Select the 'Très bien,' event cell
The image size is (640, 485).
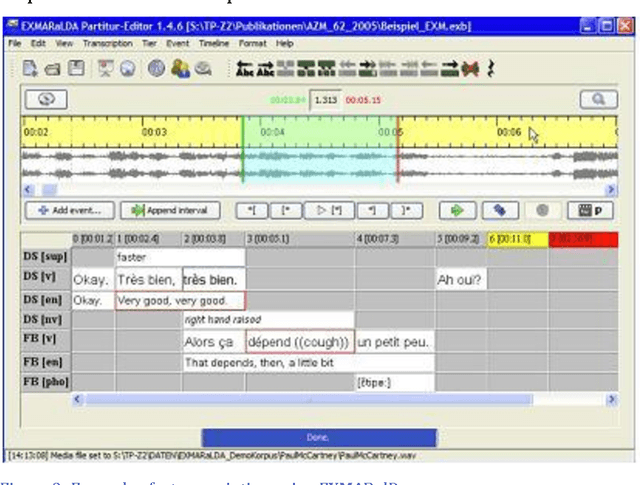147,280
